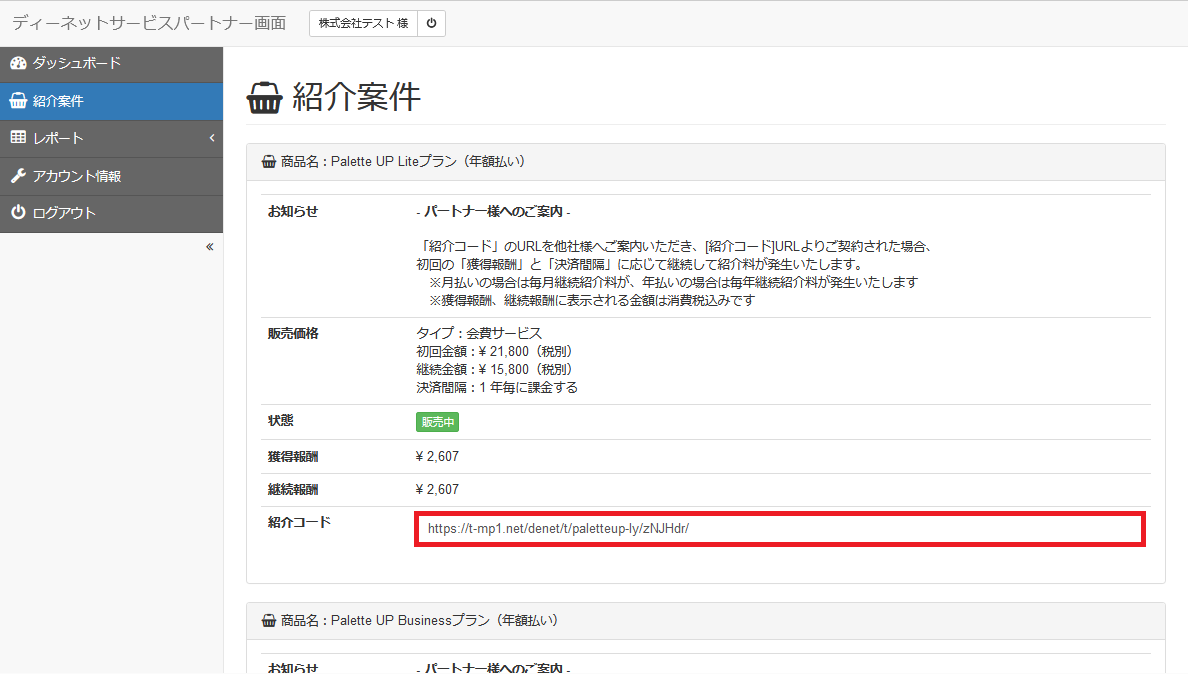Click the ログアウト sidebar item
This screenshot has width=1188, height=674.
pos(111,214)
